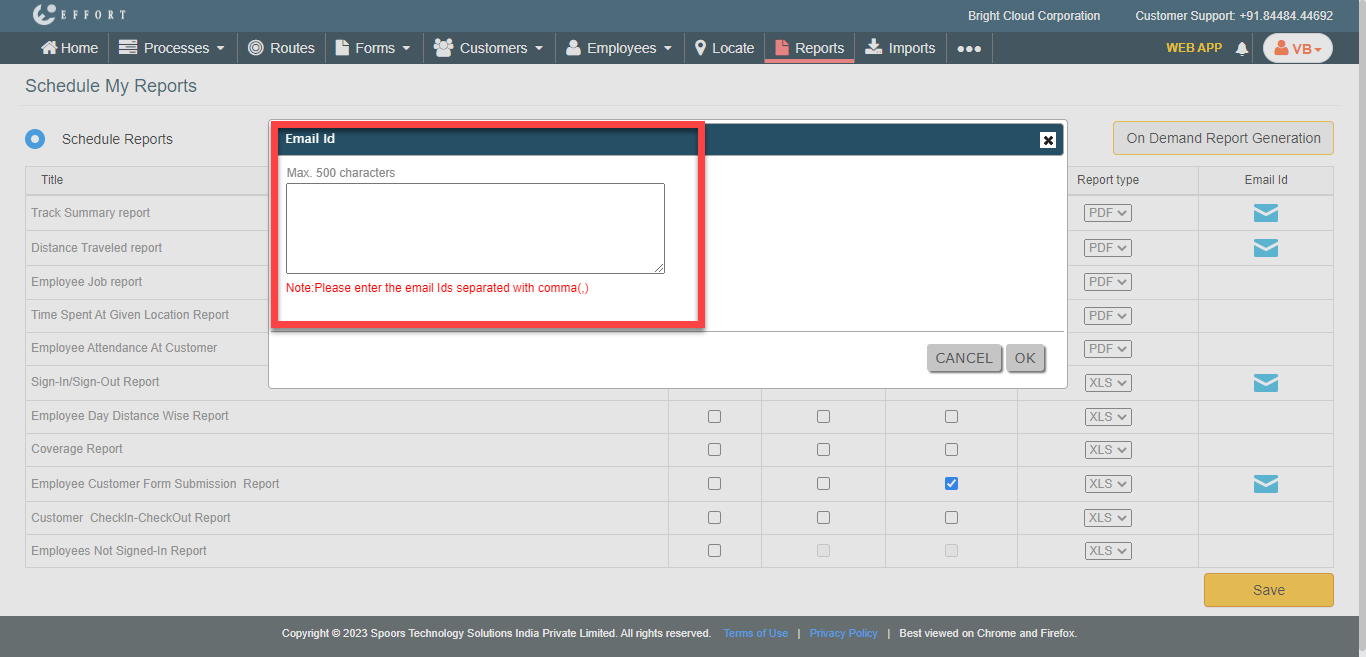This screenshot has width=1366, height=657.
Task: Click the three-dots more menu icon
Action: [x=968, y=48]
